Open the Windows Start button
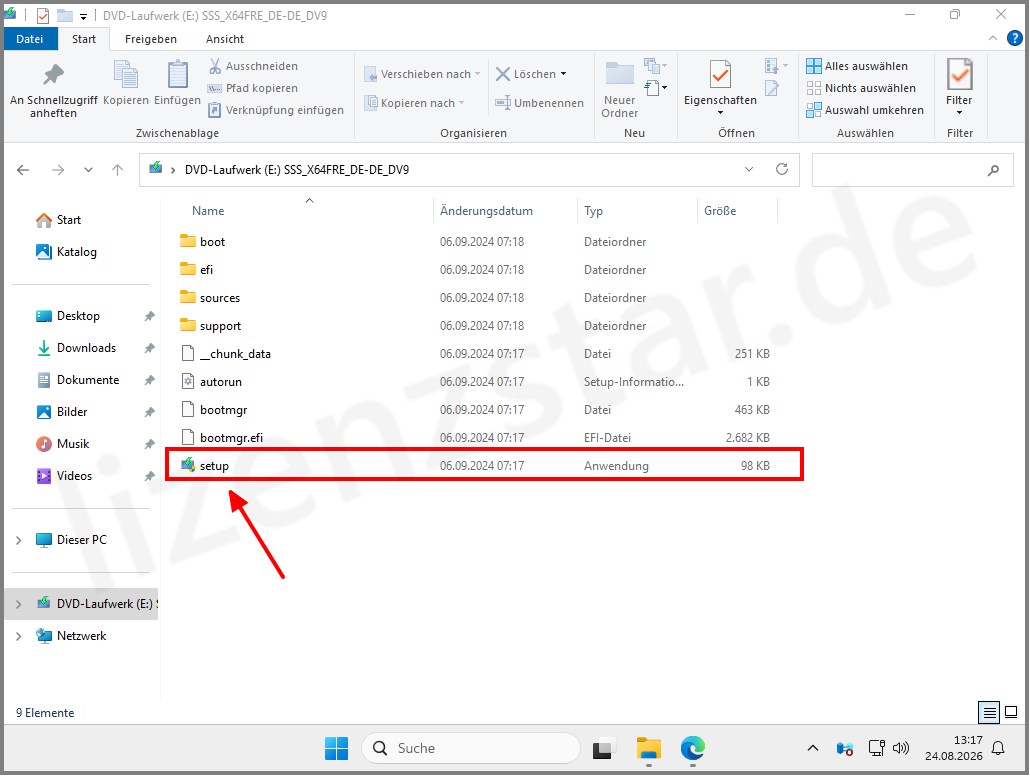The width and height of the screenshot is (1030, 776). [x=336, y=748]
